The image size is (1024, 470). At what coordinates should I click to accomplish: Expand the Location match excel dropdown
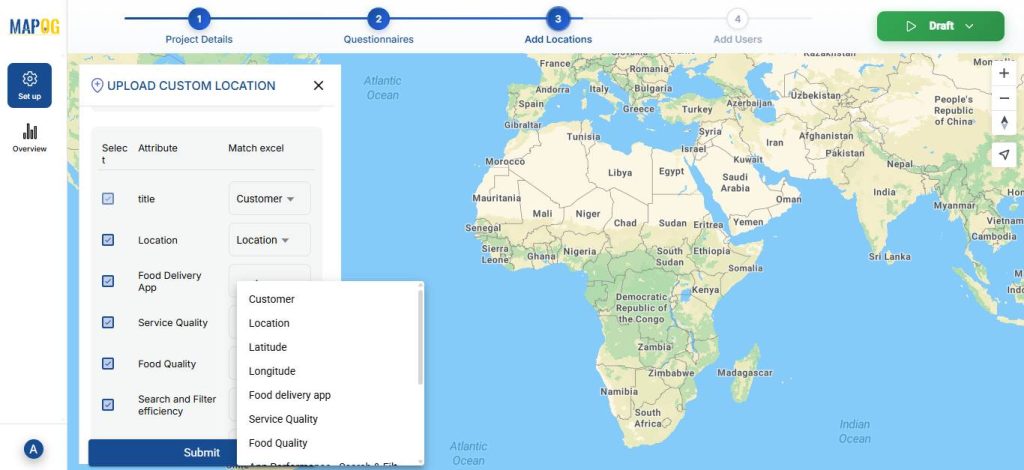coord(269,240)
